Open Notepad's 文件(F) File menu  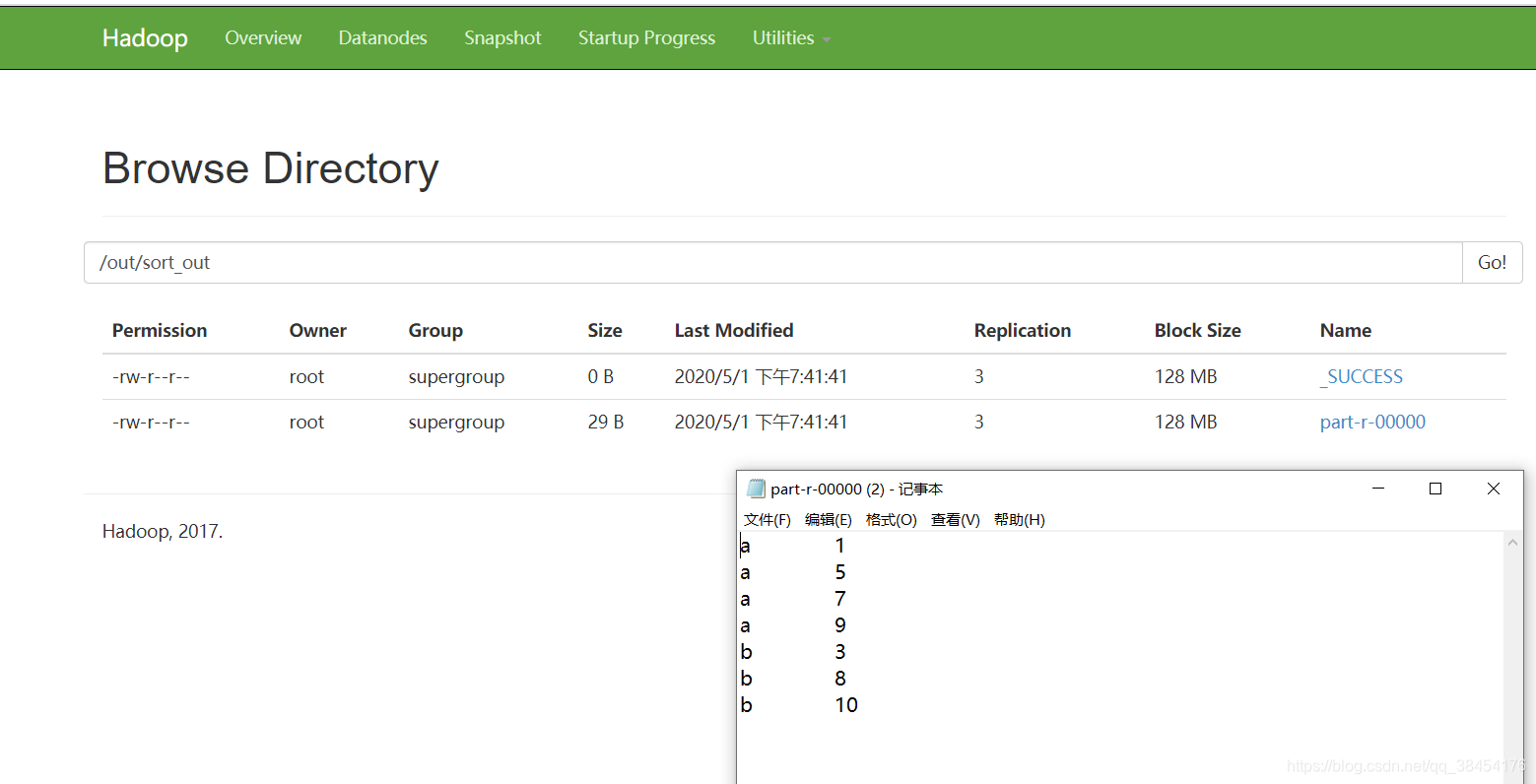(x=768, y=520)
